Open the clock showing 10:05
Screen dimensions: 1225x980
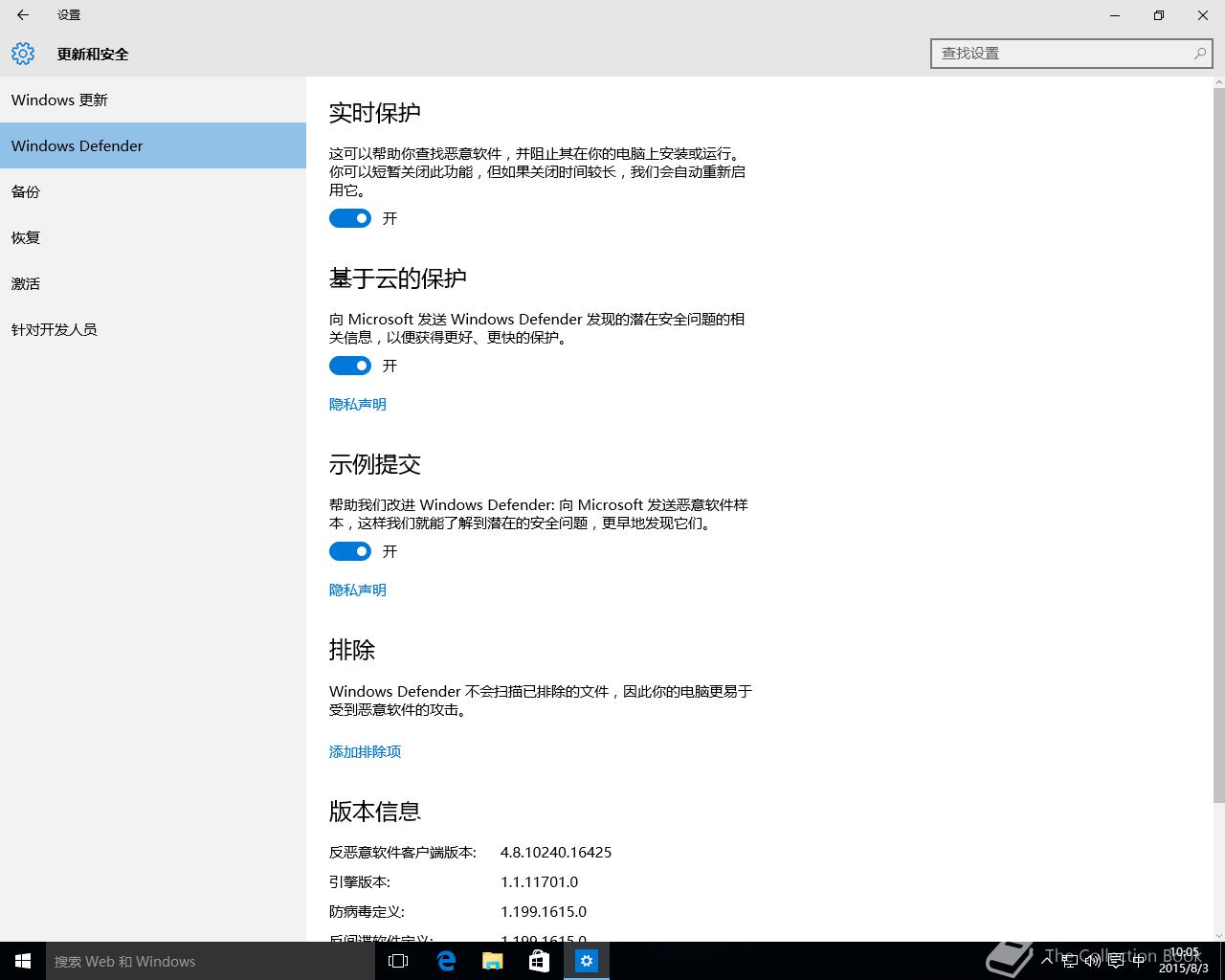pyautogui.click(x=1183, y=961)
